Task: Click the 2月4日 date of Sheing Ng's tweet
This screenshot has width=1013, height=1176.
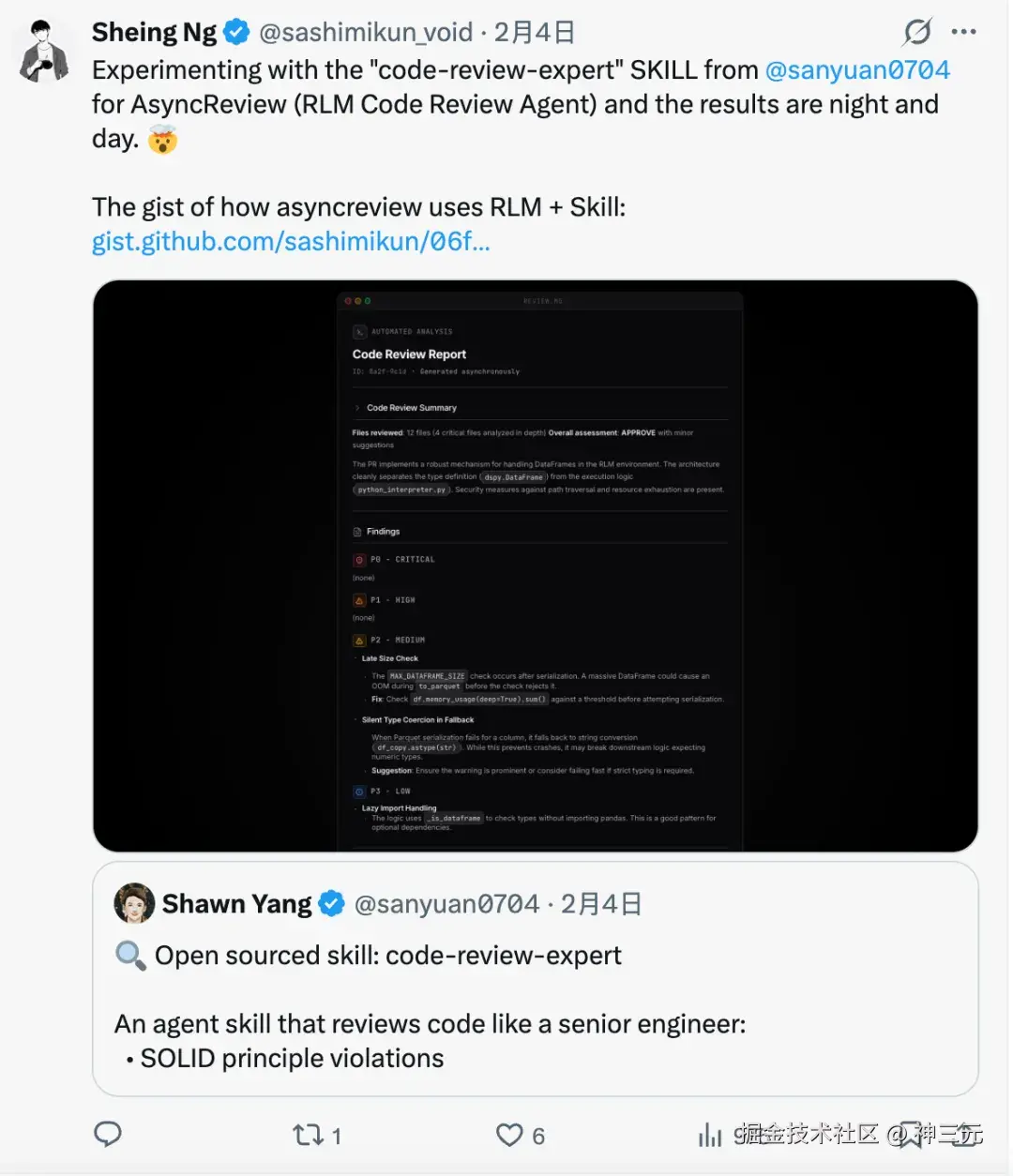Action: (535, 33)
